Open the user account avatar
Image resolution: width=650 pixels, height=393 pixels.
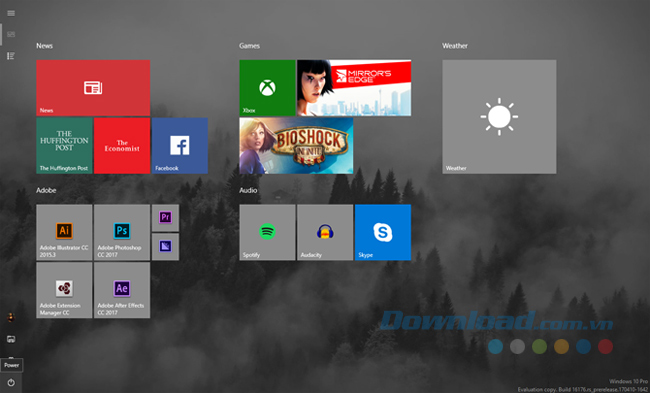point(11,318)
